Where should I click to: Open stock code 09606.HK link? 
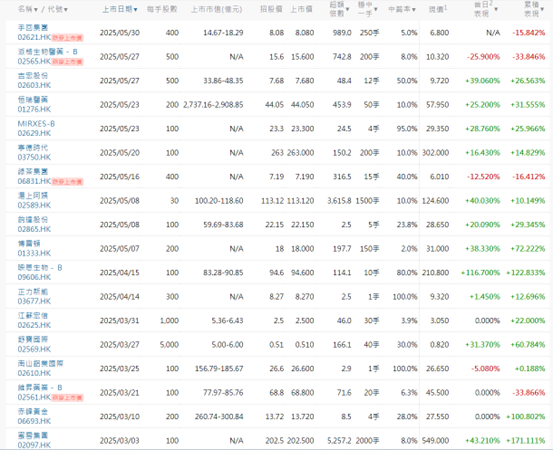(34, 277)
